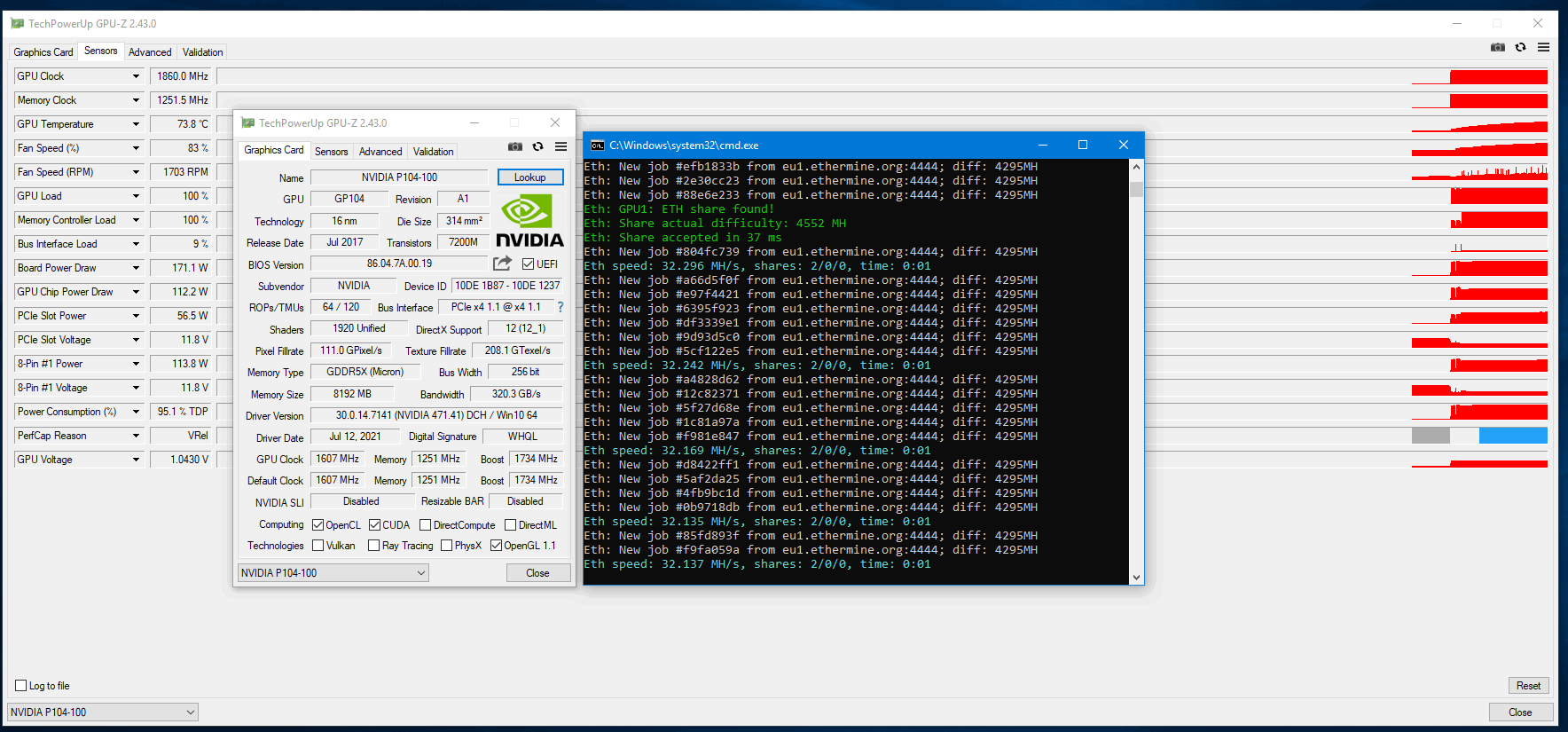Toggle the DirectML checkbox

(x=510, y=525)
